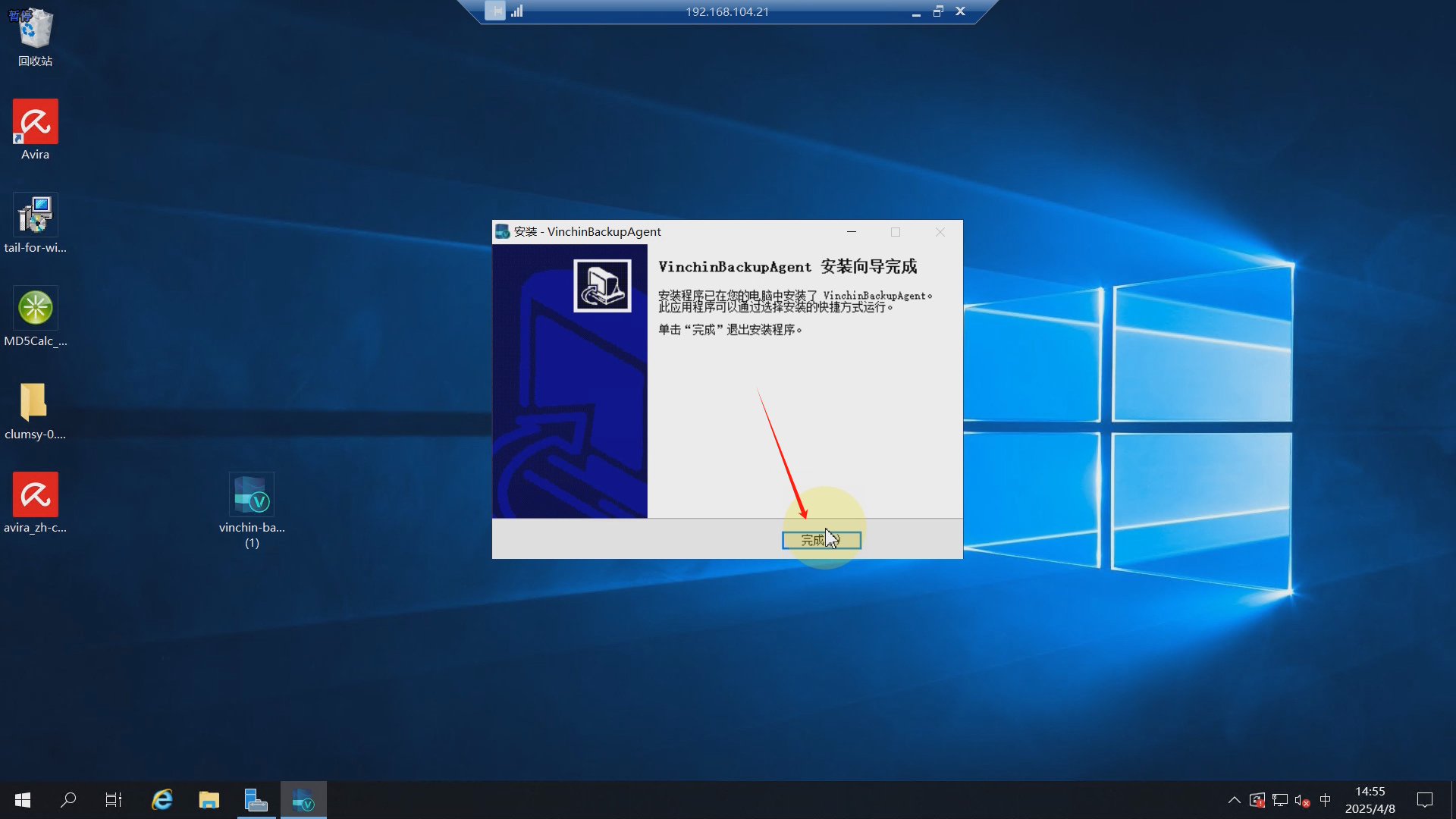Expand hidden system tray icons chevron
This screenshot has height=819, width=1456.
tap(1234, 800)
